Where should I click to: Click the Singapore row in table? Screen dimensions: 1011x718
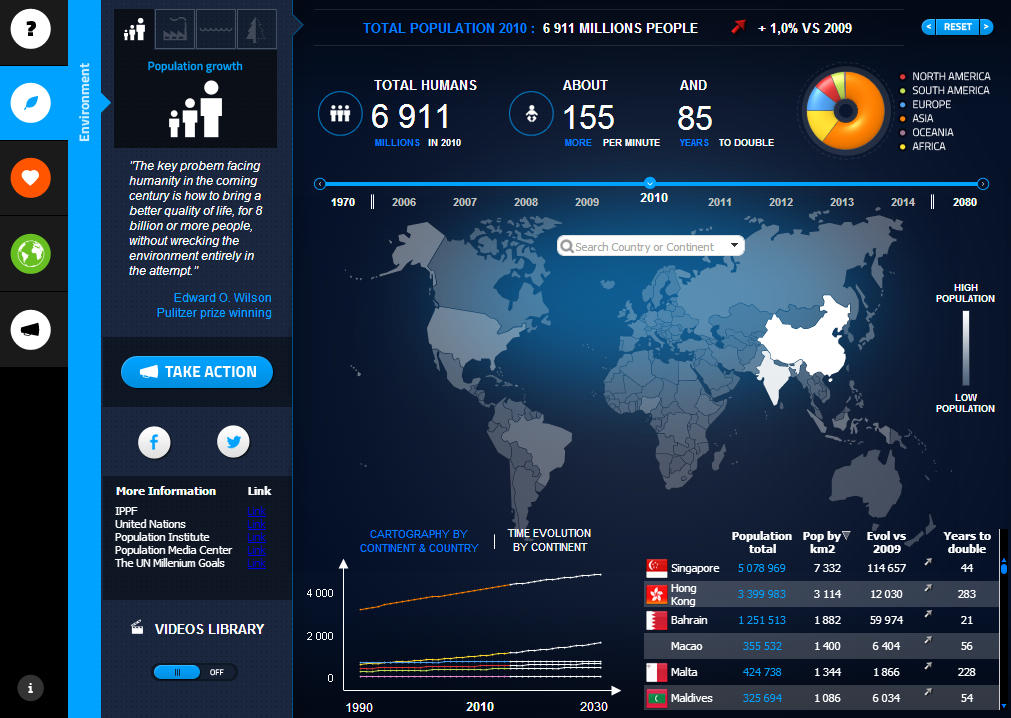pos(820,568)
